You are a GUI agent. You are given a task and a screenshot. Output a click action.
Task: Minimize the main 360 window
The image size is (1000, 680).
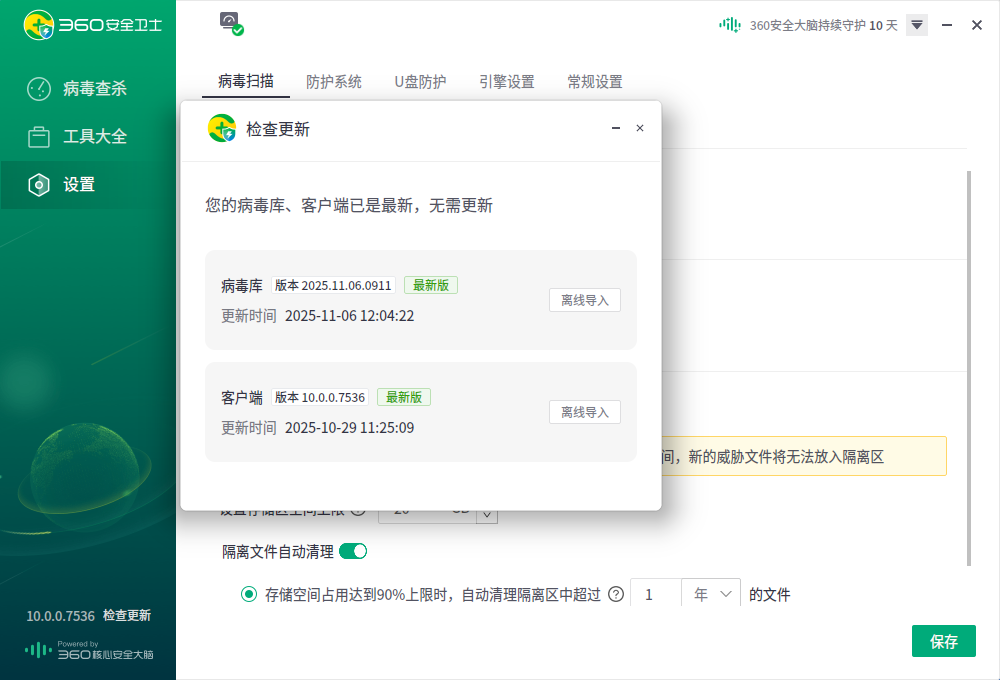(x=947, y=25)
